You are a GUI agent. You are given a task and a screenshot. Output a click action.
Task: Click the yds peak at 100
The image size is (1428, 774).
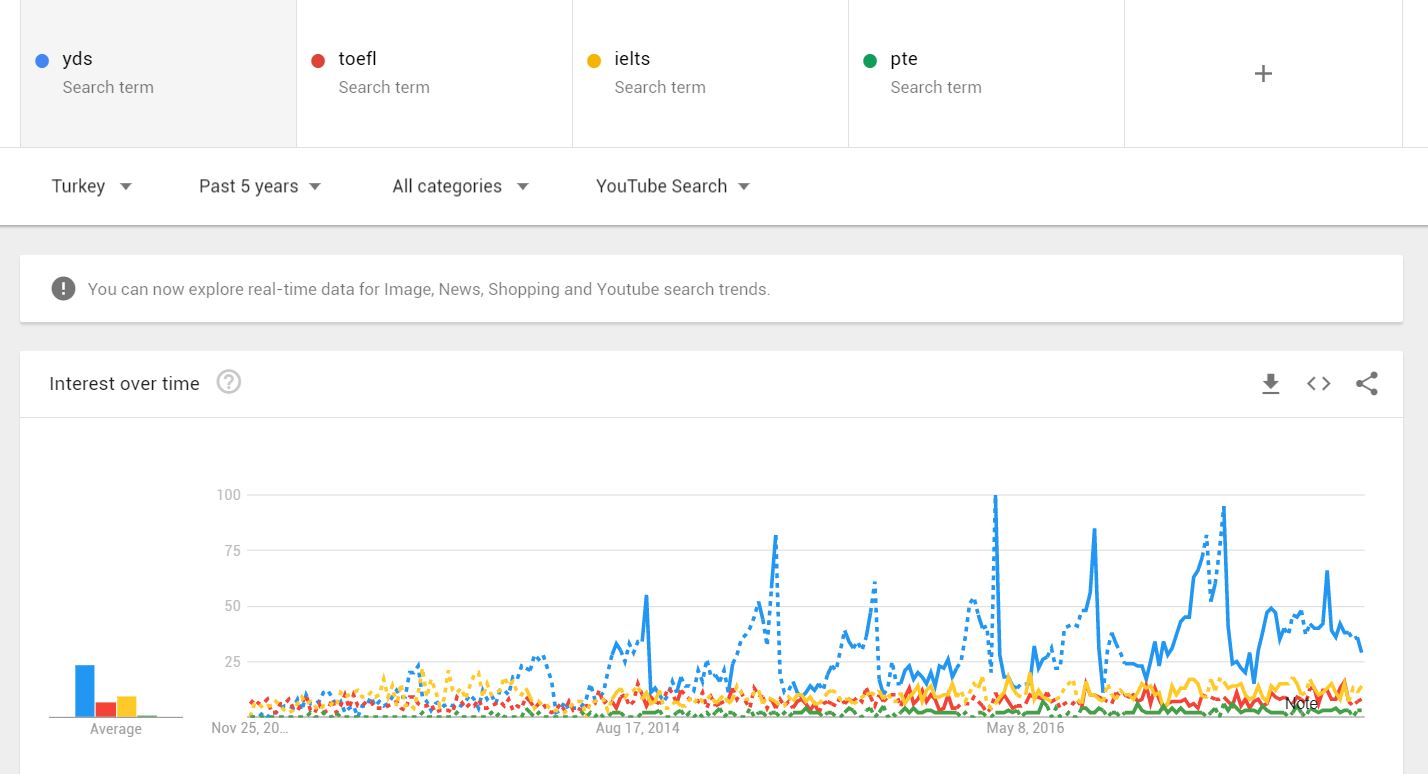point(995,497)
